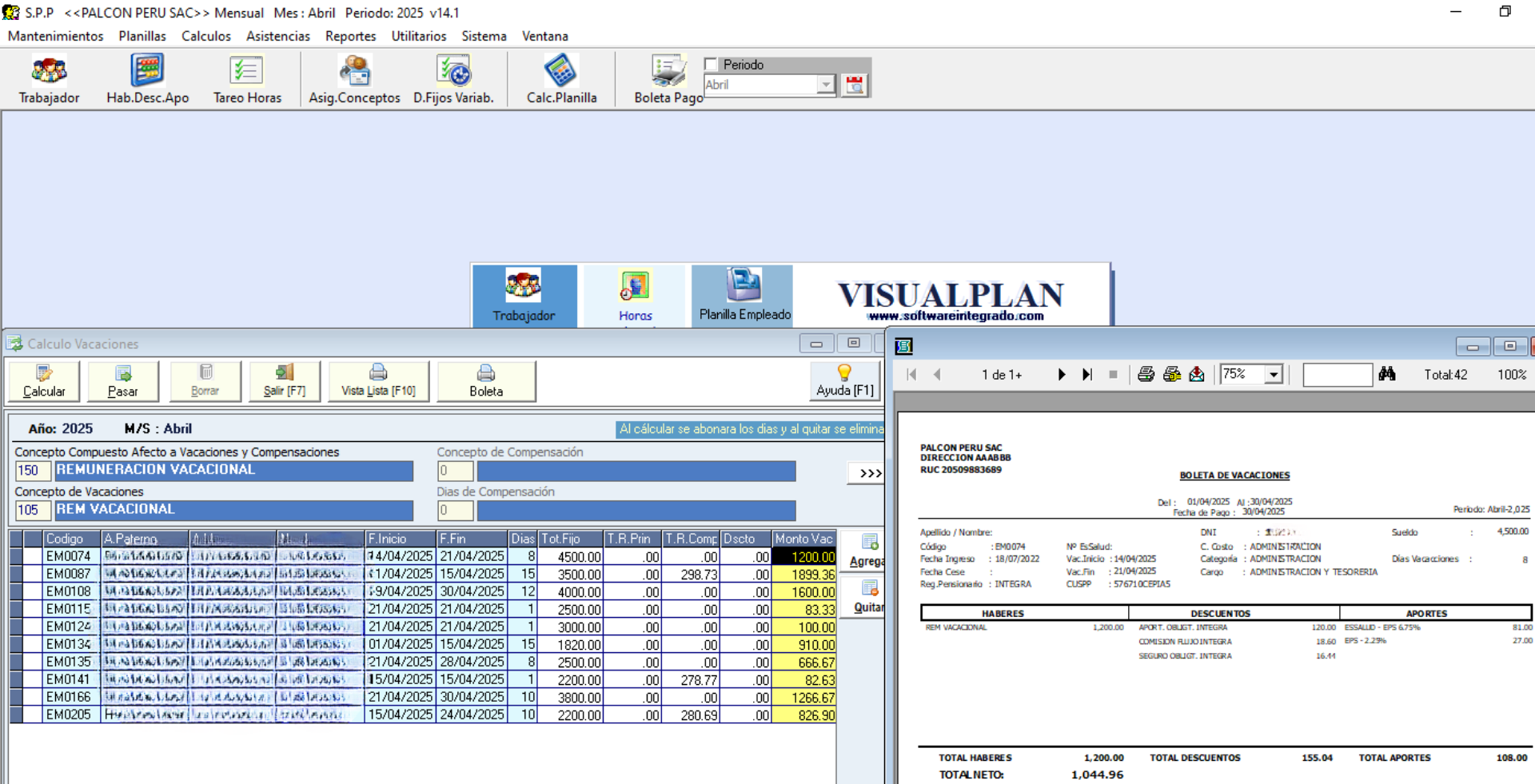Click Monto Vac cell 1200.00
Viewport: 1535px width, 784px height.
point(803,556)
